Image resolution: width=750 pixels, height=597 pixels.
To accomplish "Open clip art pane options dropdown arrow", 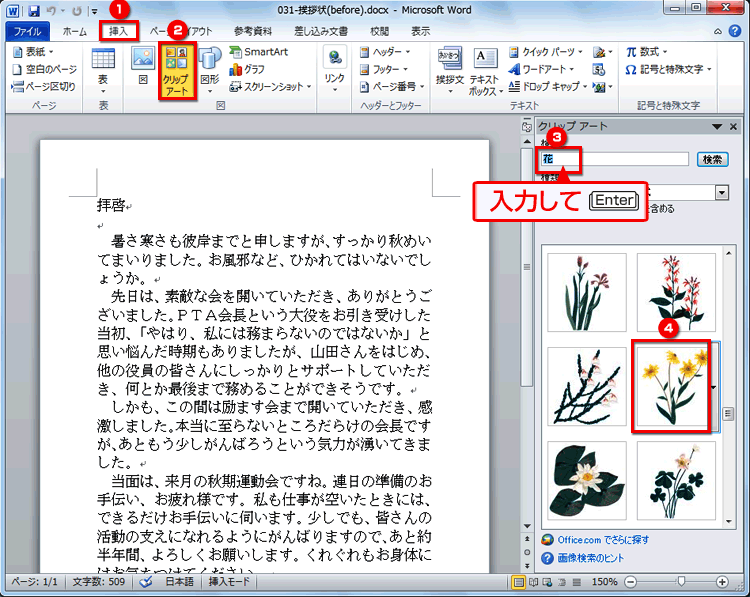I will point(717,126).
